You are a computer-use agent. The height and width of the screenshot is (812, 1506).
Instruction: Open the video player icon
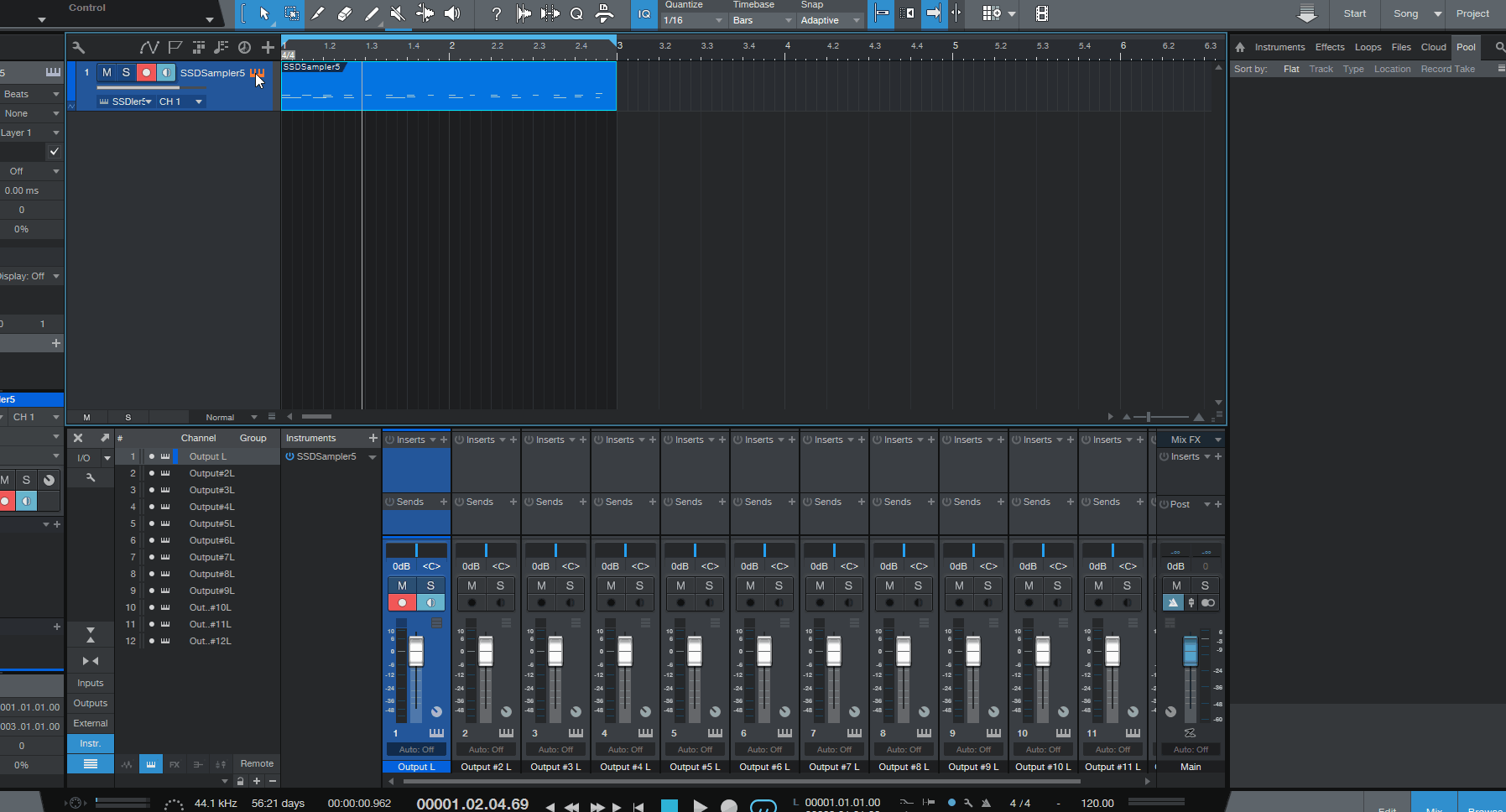(x=1041, y=13)
